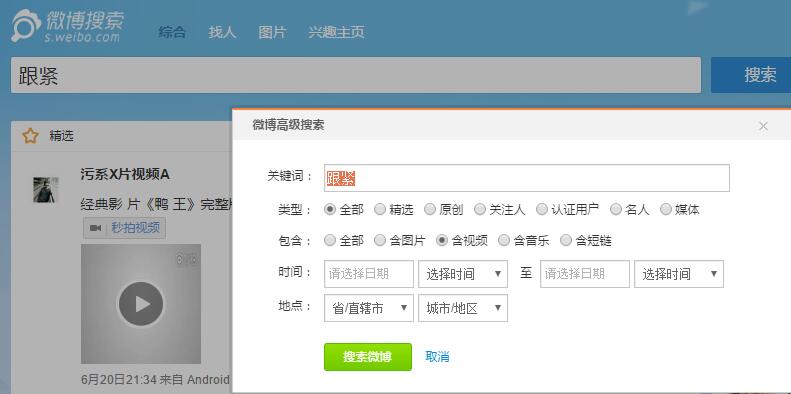791x394 pixels.
Task: Select 含视频 radio button
Action: pyautogui.click(x=442, y=241)
